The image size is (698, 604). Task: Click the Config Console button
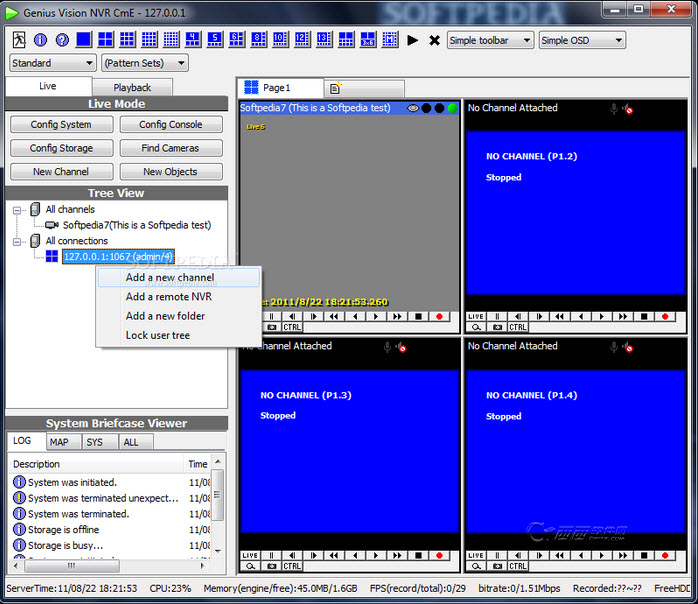(171, 125)
